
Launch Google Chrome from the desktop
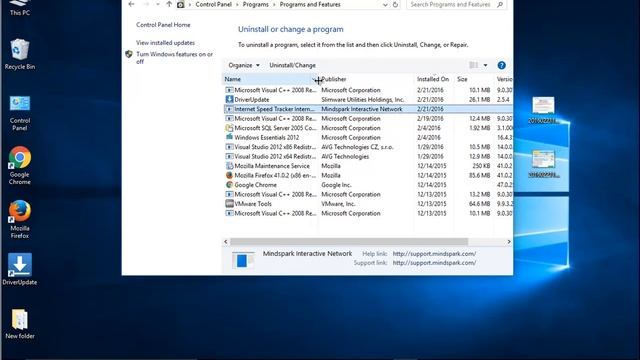click(20, 165)
